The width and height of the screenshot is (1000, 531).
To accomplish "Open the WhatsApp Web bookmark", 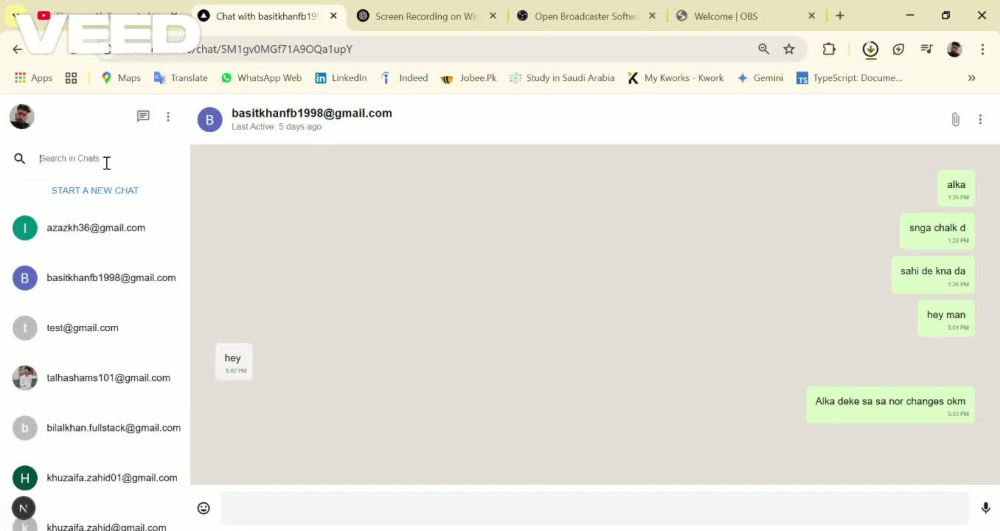I will click(x=261, y=78).
